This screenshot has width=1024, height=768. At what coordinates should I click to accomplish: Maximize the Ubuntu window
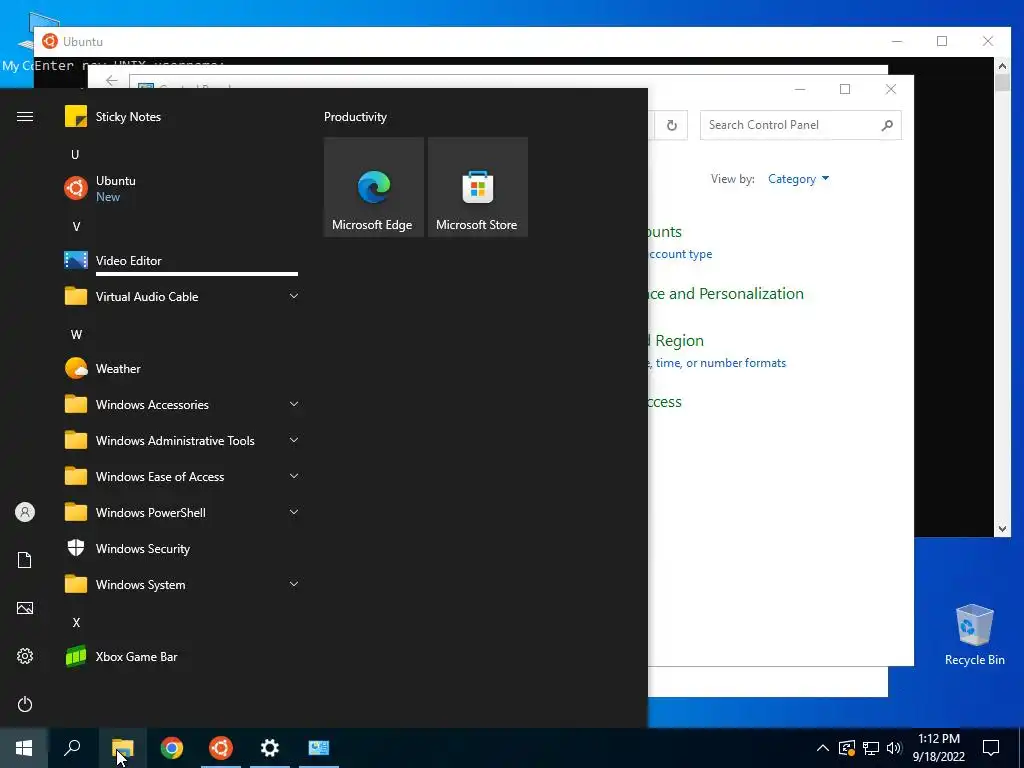click(942, 41)
